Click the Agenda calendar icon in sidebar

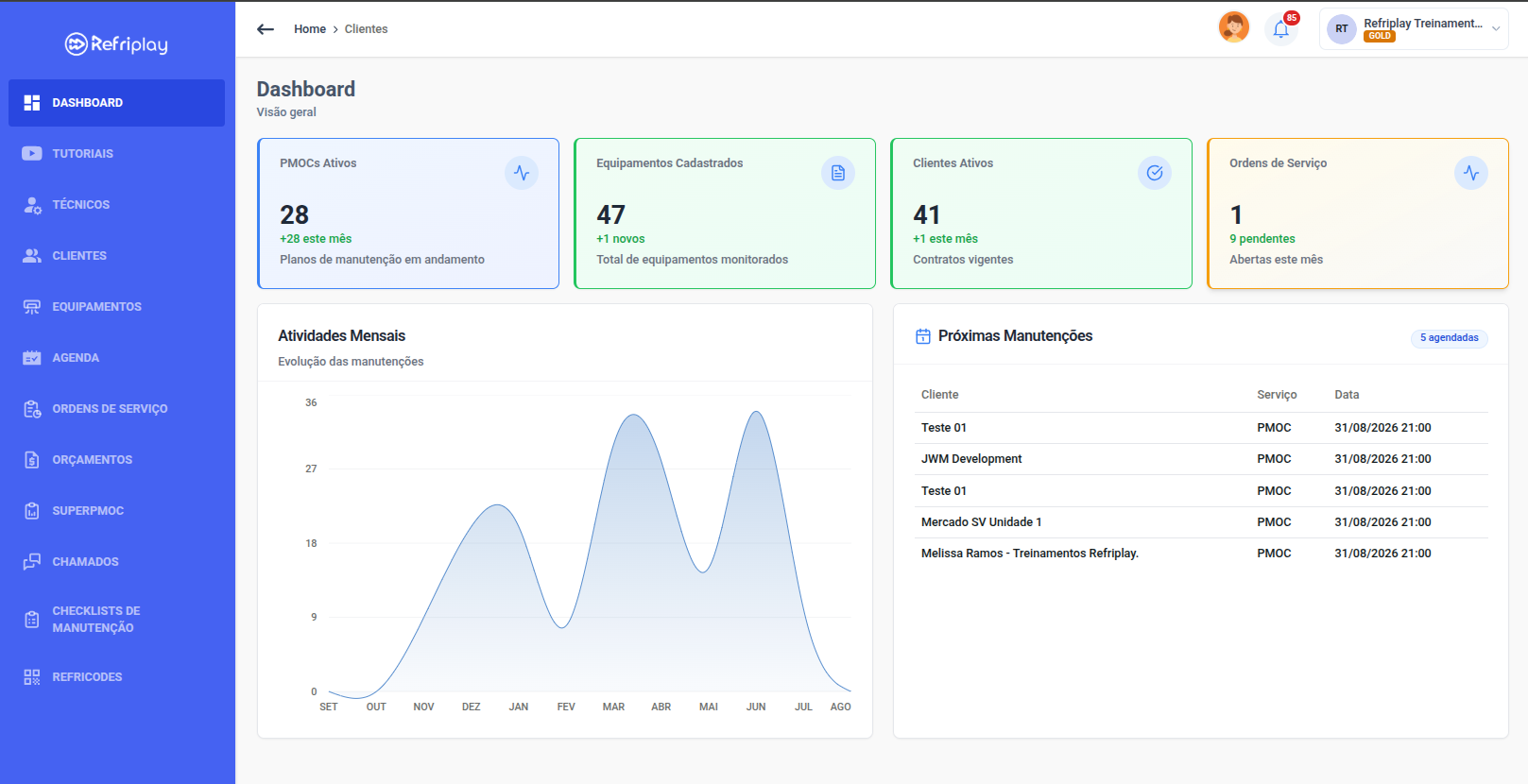click(32, 357)
